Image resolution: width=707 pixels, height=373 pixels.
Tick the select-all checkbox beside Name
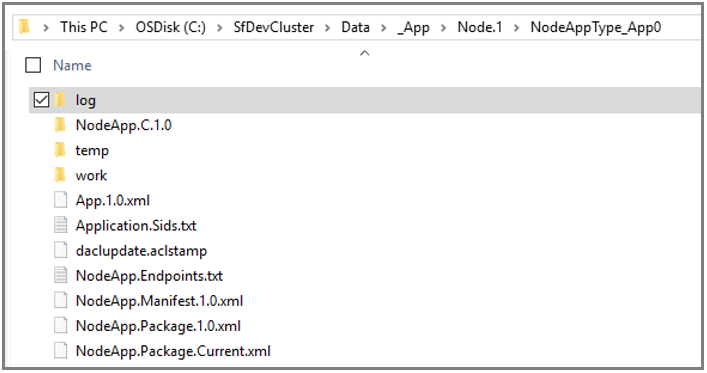[33, 65]
